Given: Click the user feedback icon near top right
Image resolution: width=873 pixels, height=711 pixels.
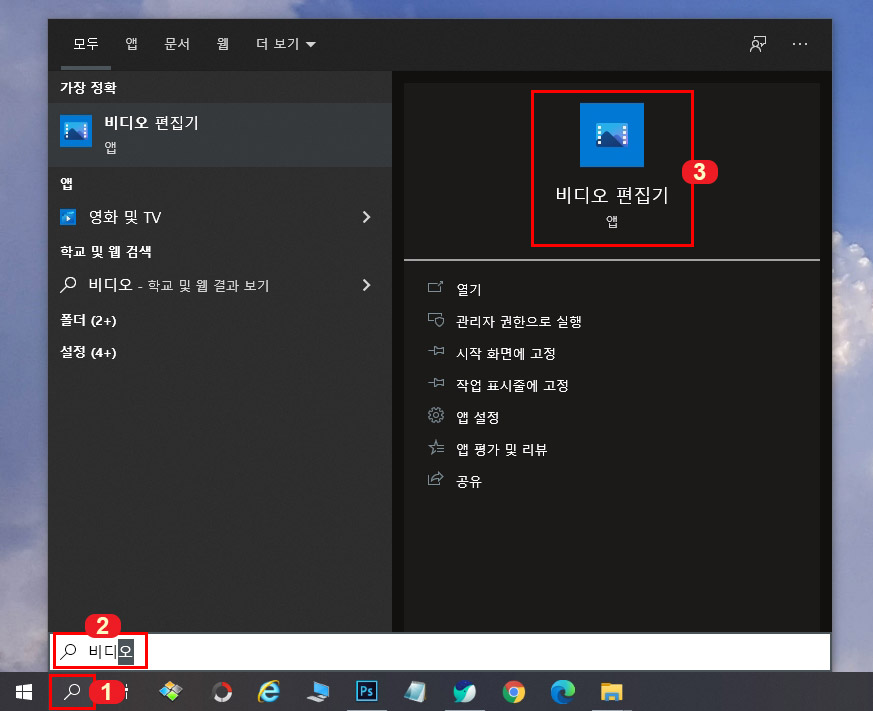Looking at the screenshot, I should coord(757,44).
